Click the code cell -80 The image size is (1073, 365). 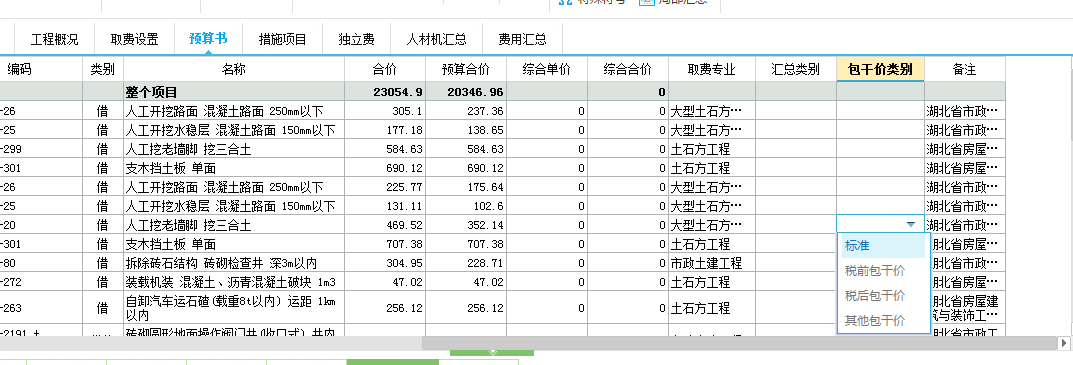pos(41,263)
